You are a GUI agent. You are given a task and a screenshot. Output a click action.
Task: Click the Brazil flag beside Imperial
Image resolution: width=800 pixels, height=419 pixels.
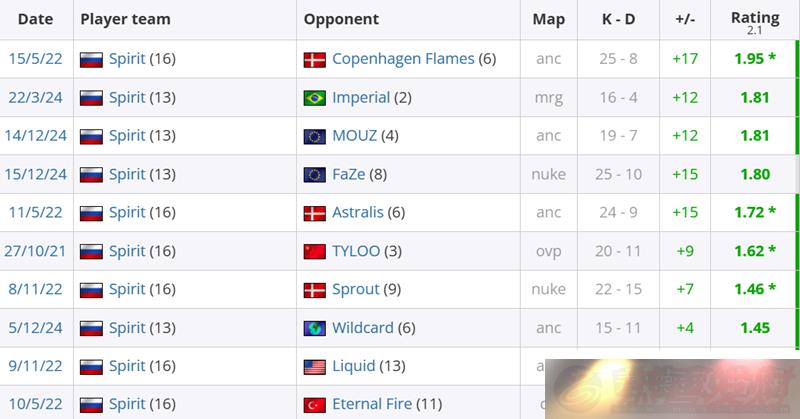coord(314,98)
